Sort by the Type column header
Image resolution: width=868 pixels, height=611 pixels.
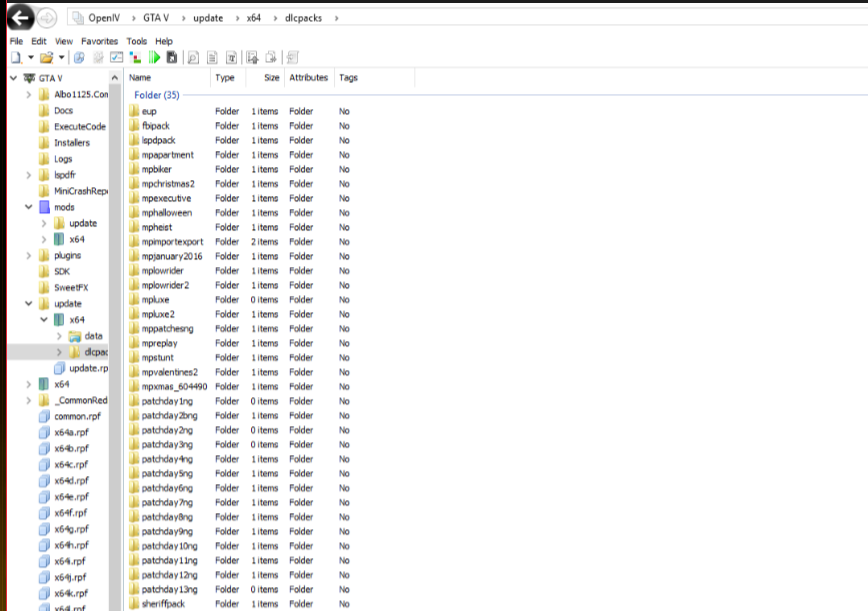pos(228,77)
